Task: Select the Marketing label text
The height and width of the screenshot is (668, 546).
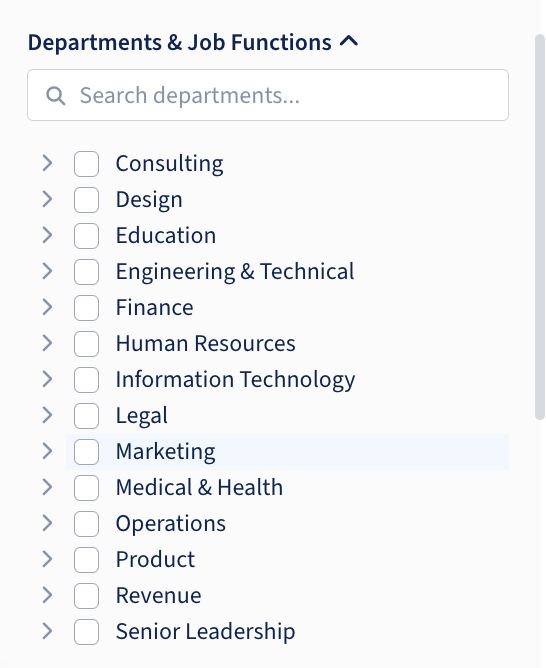Action: (165, 452)
